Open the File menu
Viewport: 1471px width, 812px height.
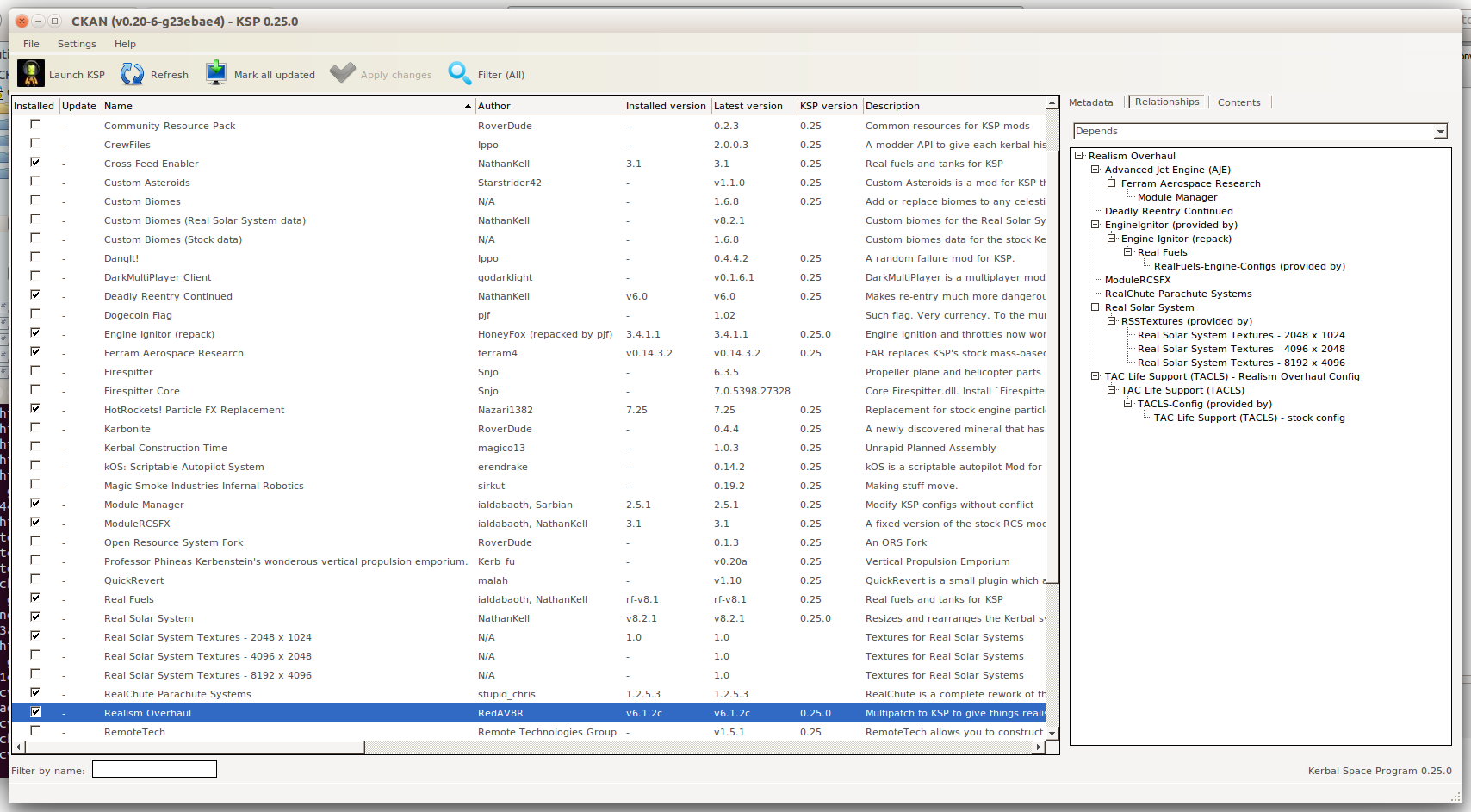pyautogui.click(x=31, y=44)
